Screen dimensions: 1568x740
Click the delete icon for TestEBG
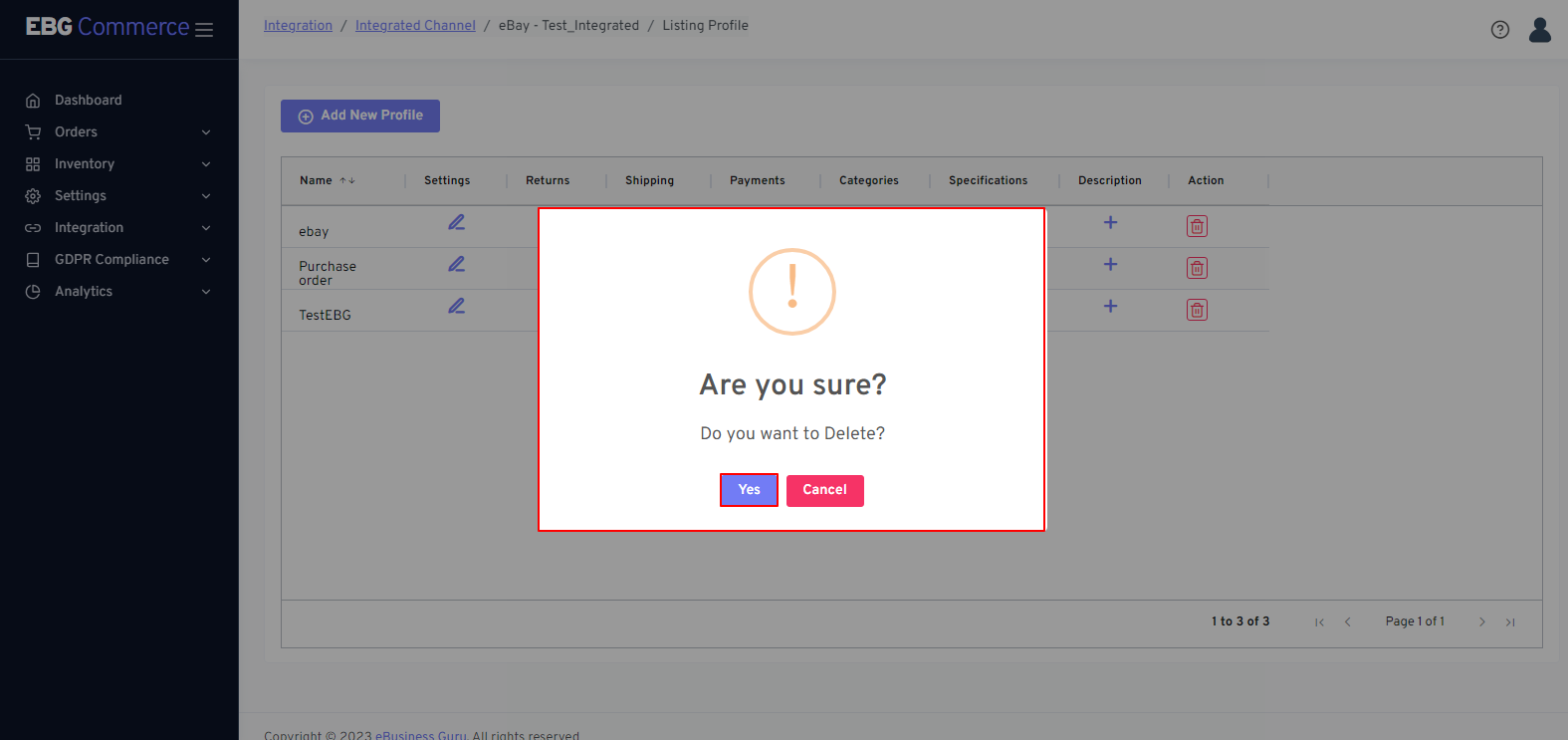(1197, 310)
